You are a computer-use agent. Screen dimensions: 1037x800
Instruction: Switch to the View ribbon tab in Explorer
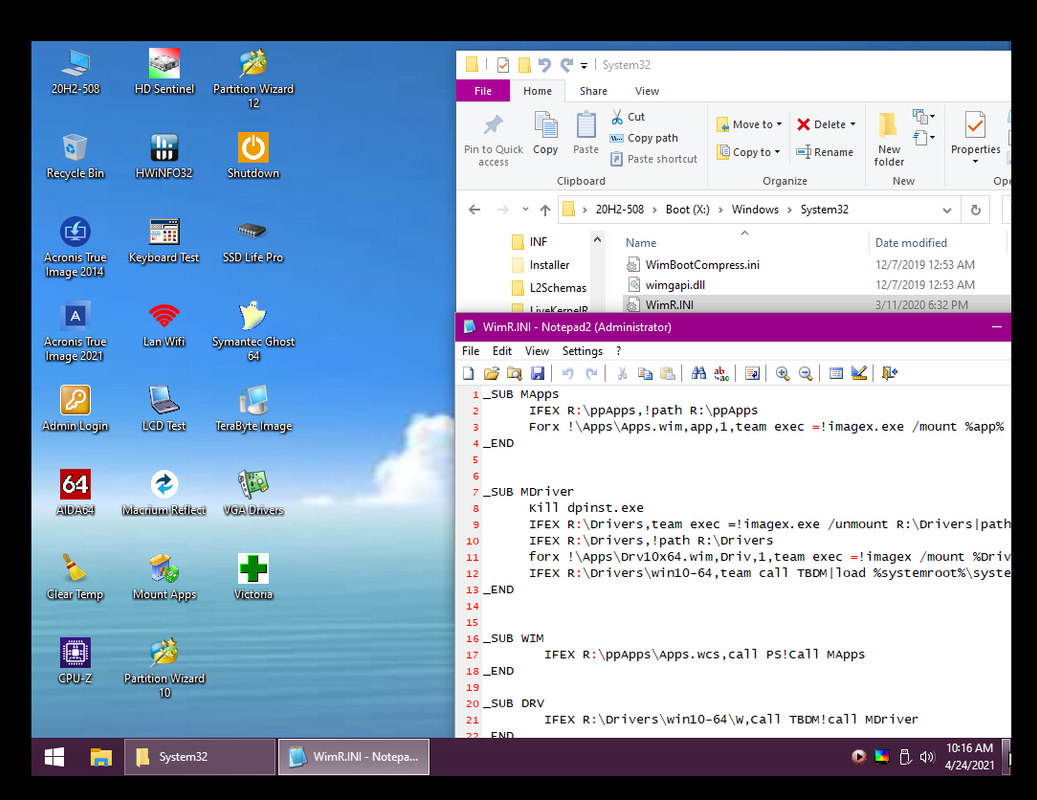coord(647,91)
